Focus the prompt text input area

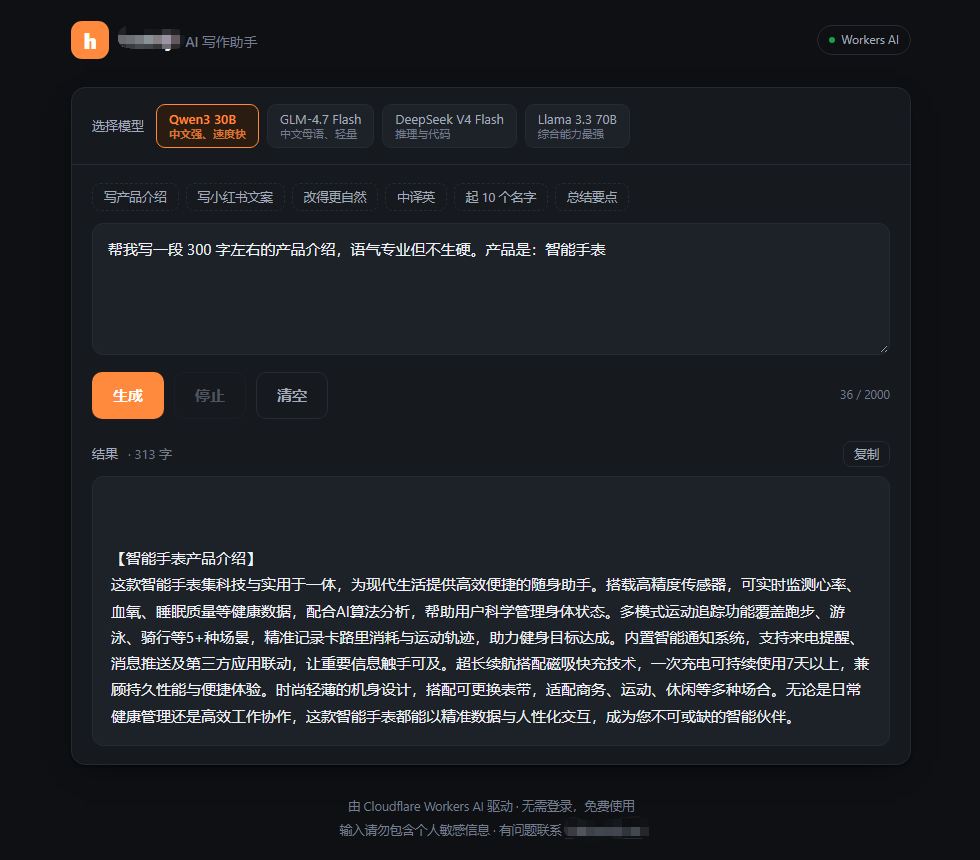tap(491, 289)
